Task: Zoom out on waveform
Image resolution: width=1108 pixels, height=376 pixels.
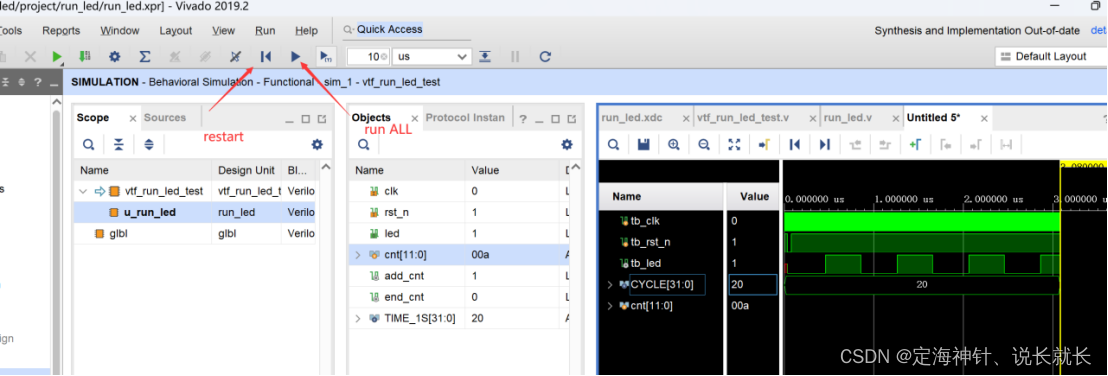Action: pos(704,144)
